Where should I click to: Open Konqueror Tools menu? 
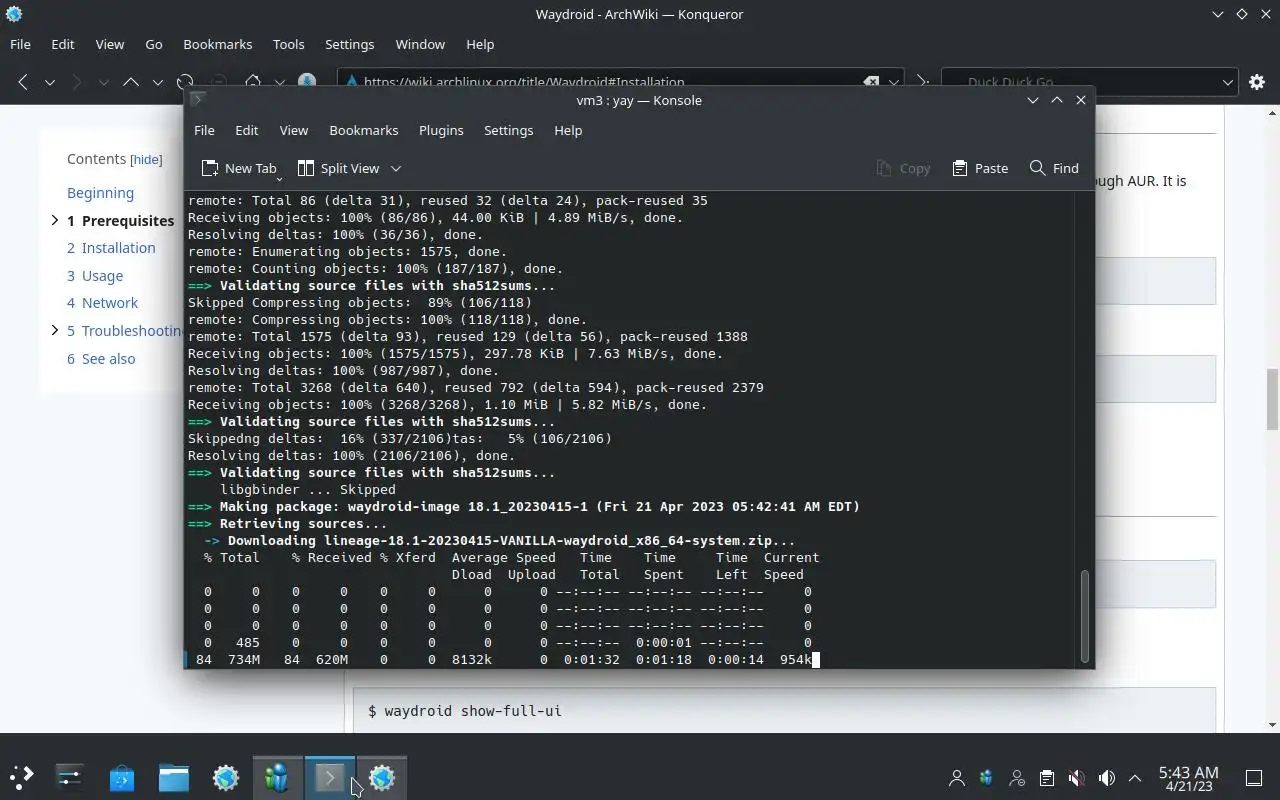click(x=288, y=44)
